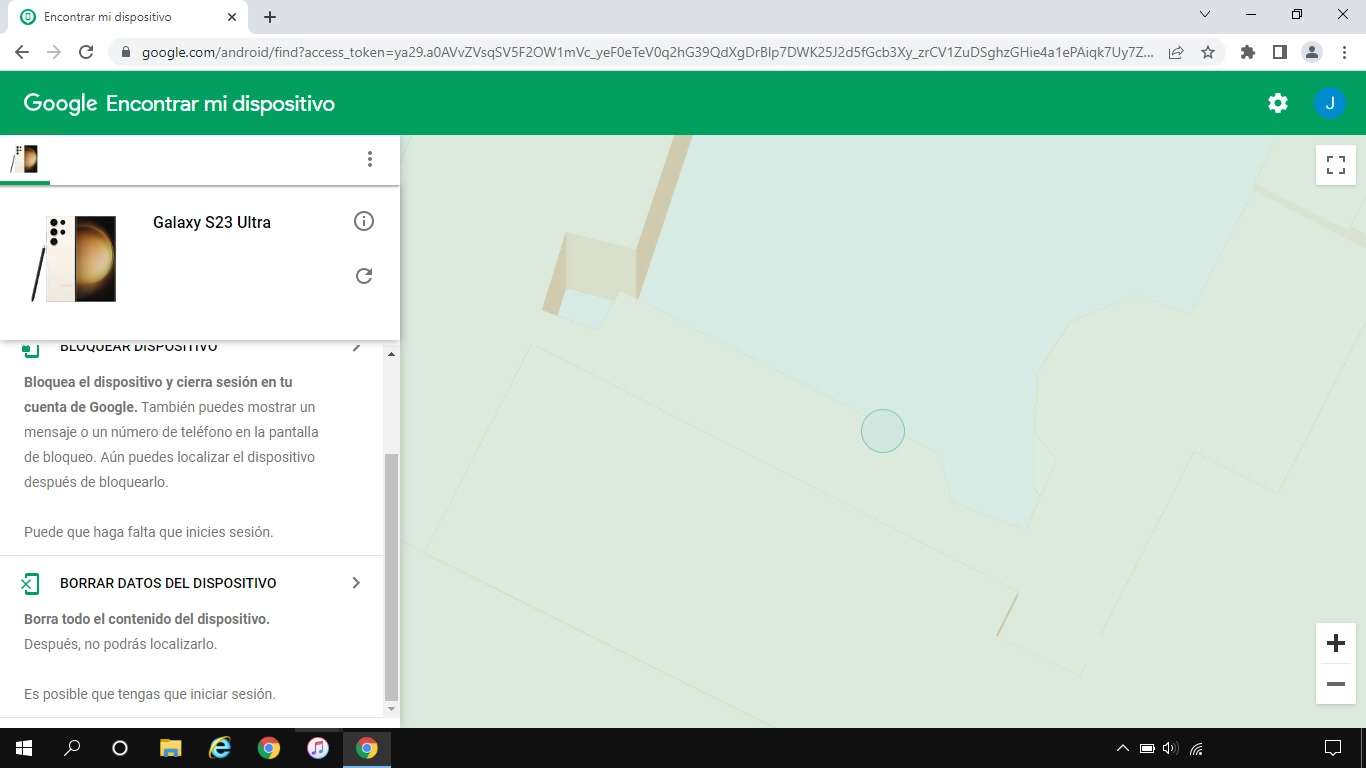Screen dimensions: 1366x768
Task: Bookmark this page with star icon
Action: [x=1207, y=52]
